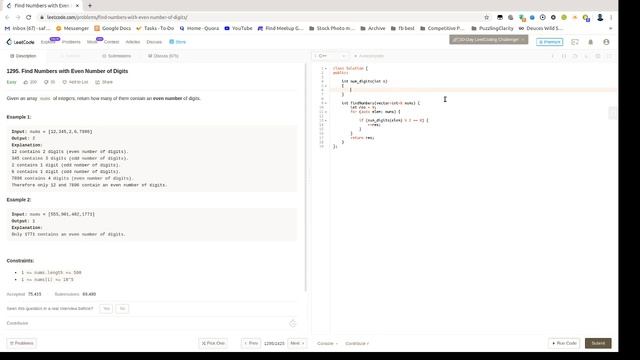Image resolution: width=640 pixels, height=360 pixels.
Task: Open the Tasks - To-Do bookmark
Action: coord(155,28)
